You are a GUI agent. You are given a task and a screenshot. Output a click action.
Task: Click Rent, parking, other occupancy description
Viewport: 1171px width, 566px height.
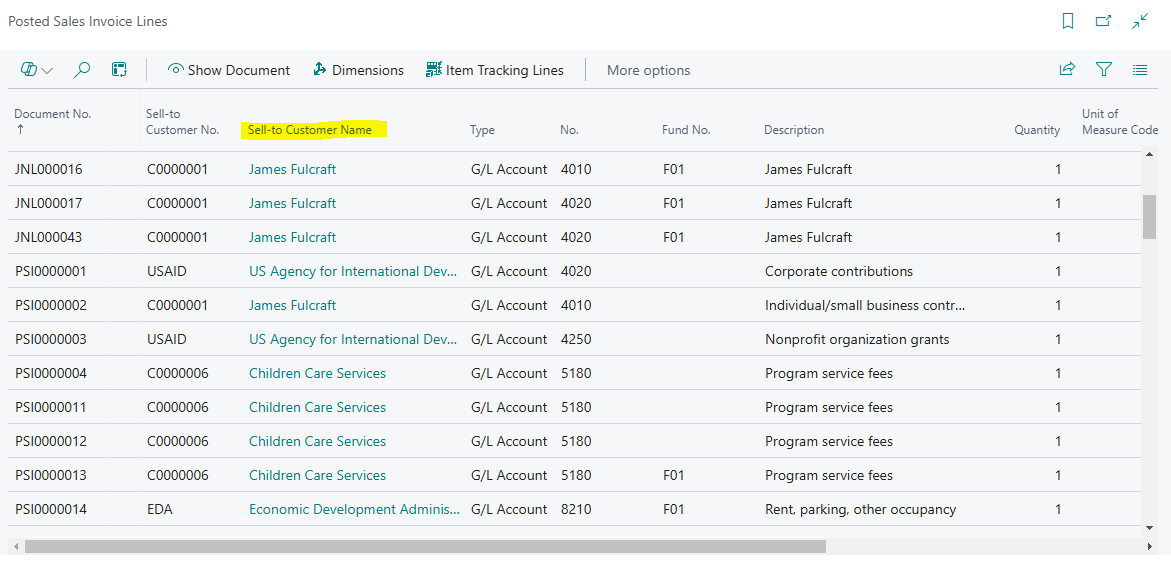(x=860, y=509)
